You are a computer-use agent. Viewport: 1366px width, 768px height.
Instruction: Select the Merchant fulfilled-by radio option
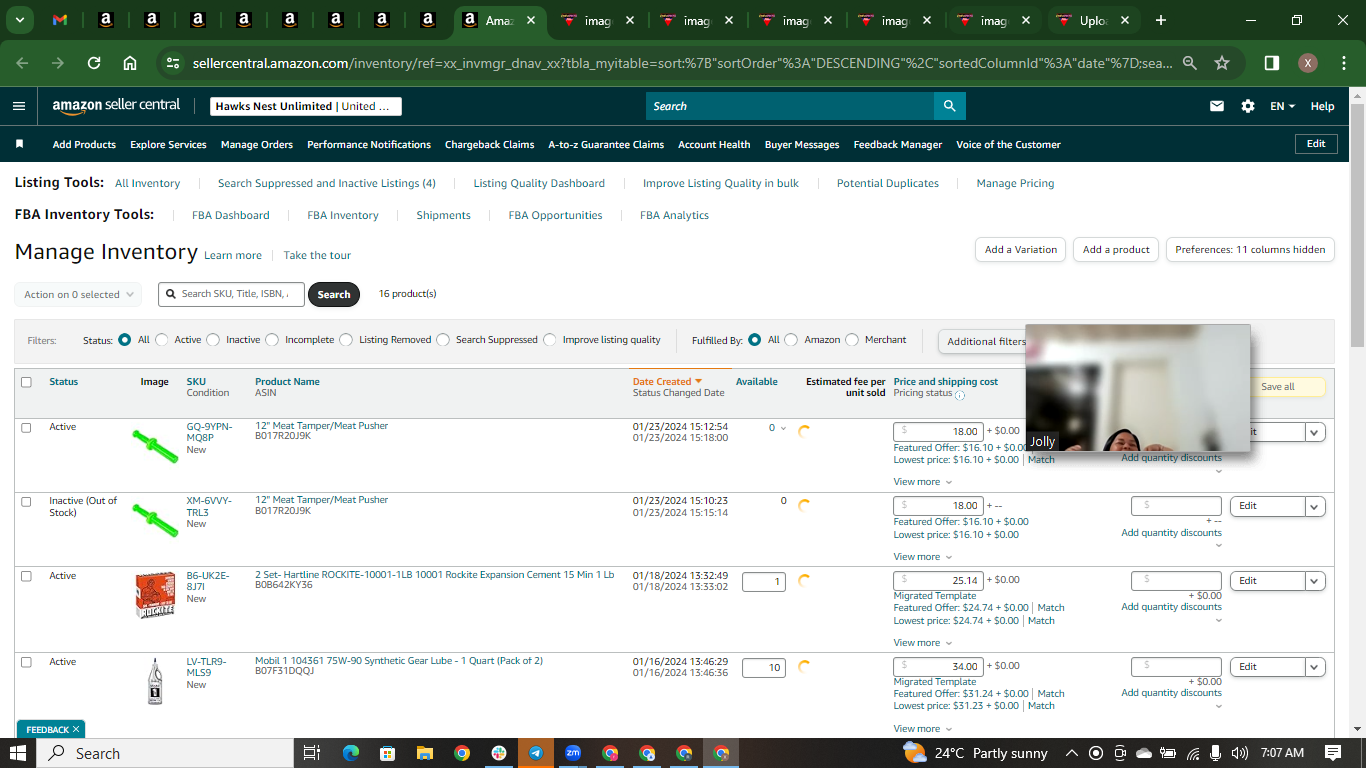(852, 340)
